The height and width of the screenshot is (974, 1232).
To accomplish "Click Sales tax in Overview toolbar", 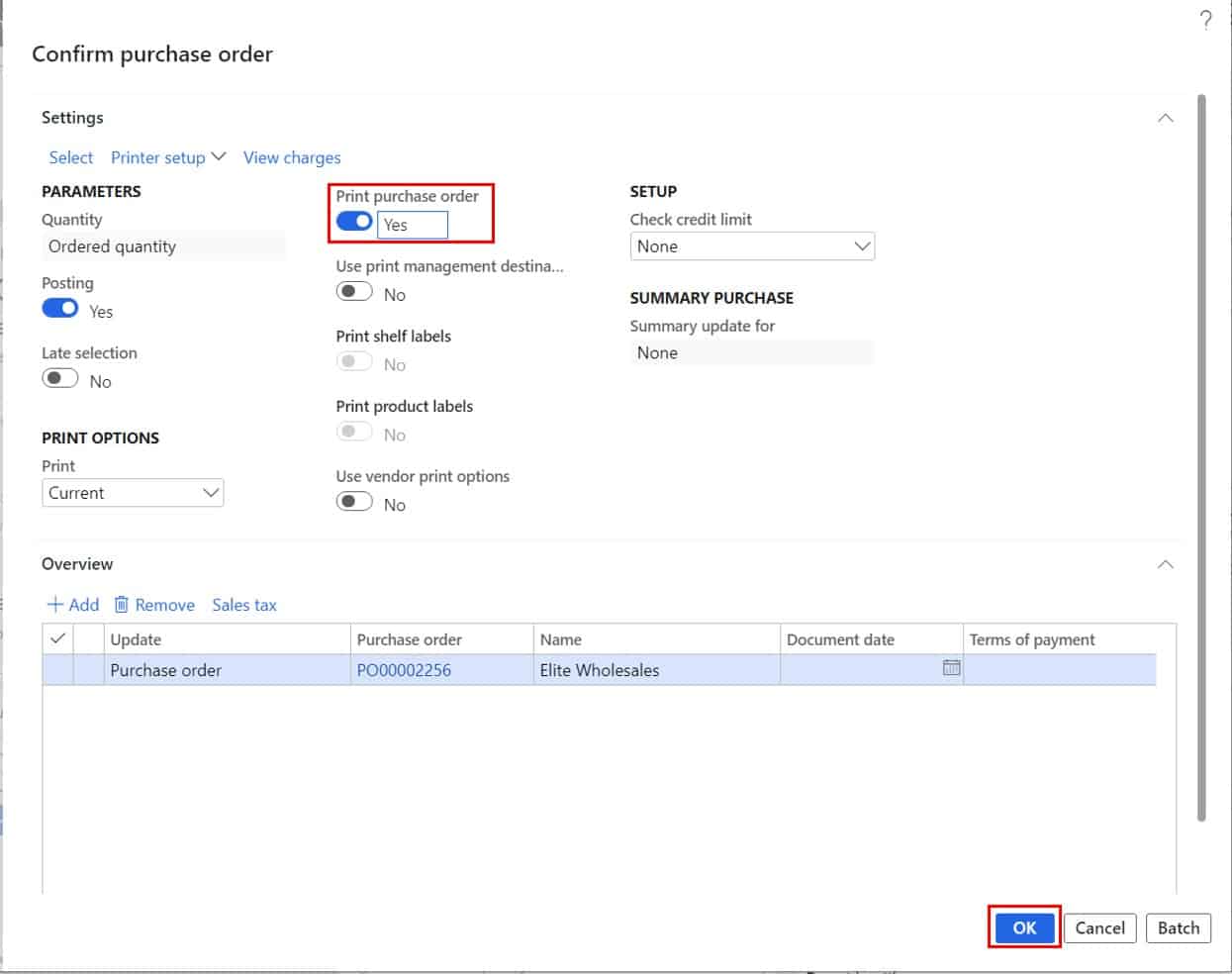I will 244,605.
